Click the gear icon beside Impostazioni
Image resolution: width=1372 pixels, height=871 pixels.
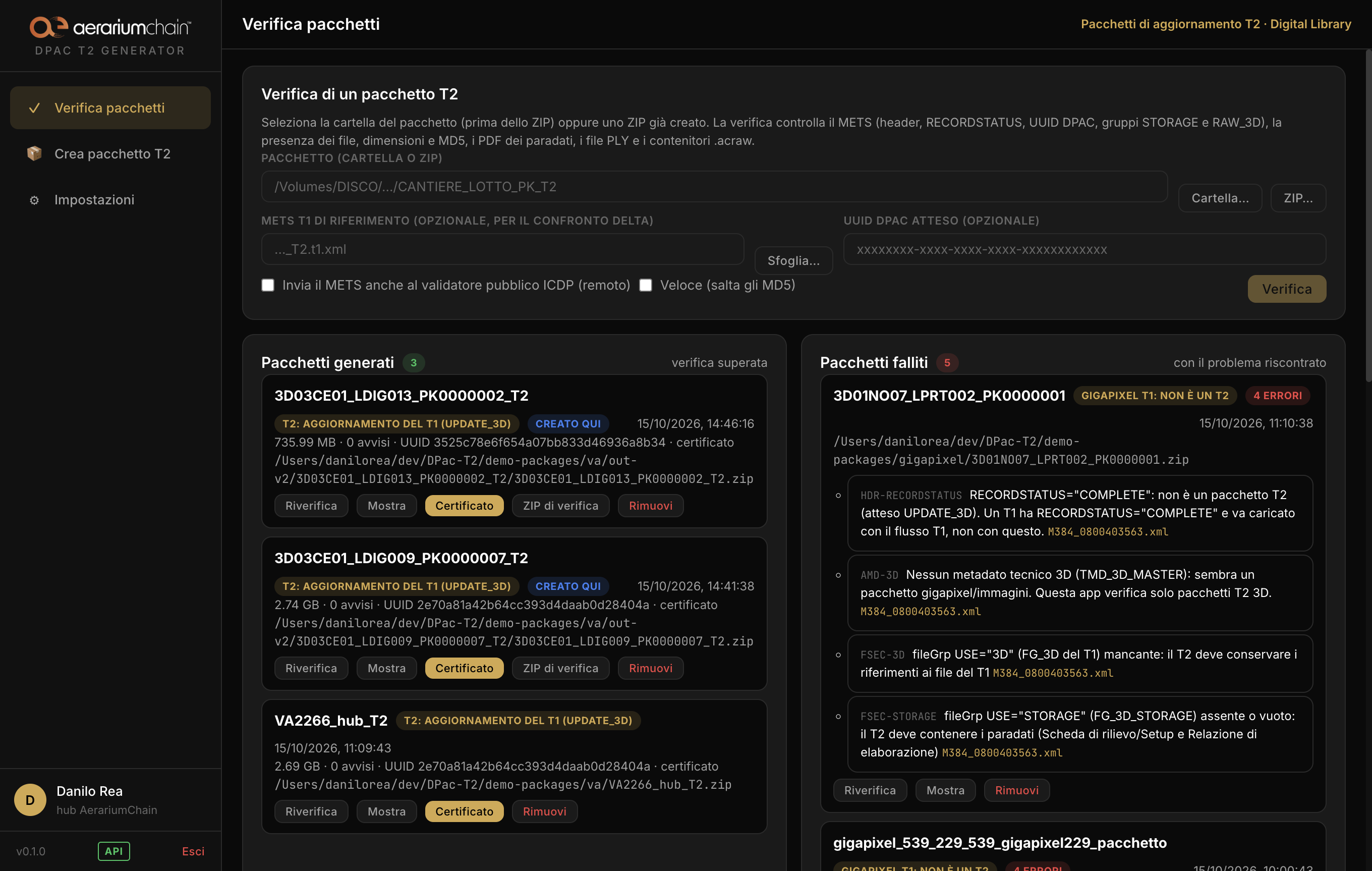click(x=34, y=199)
